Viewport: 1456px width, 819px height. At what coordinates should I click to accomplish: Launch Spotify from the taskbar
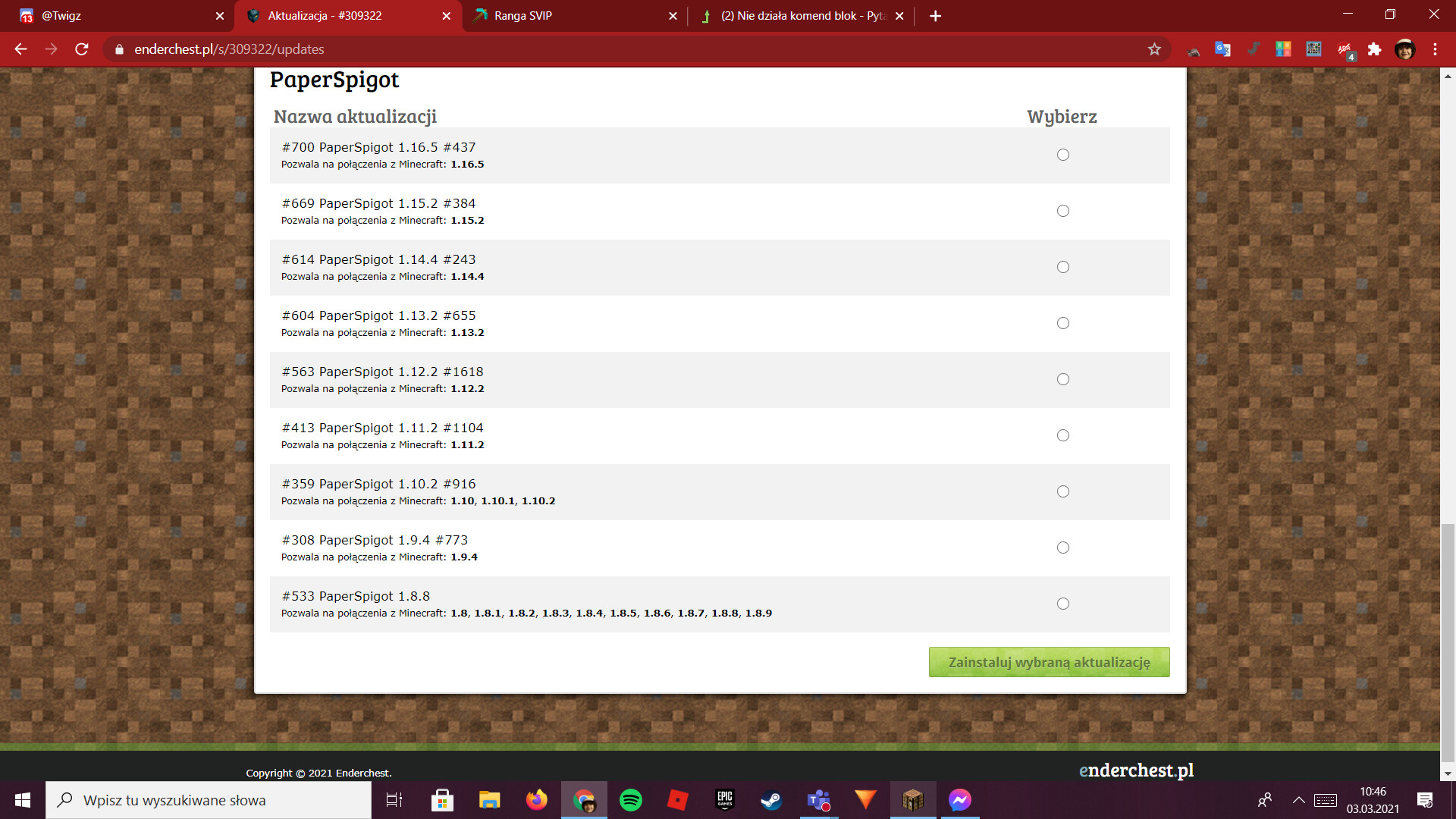(x=631, y=800)
